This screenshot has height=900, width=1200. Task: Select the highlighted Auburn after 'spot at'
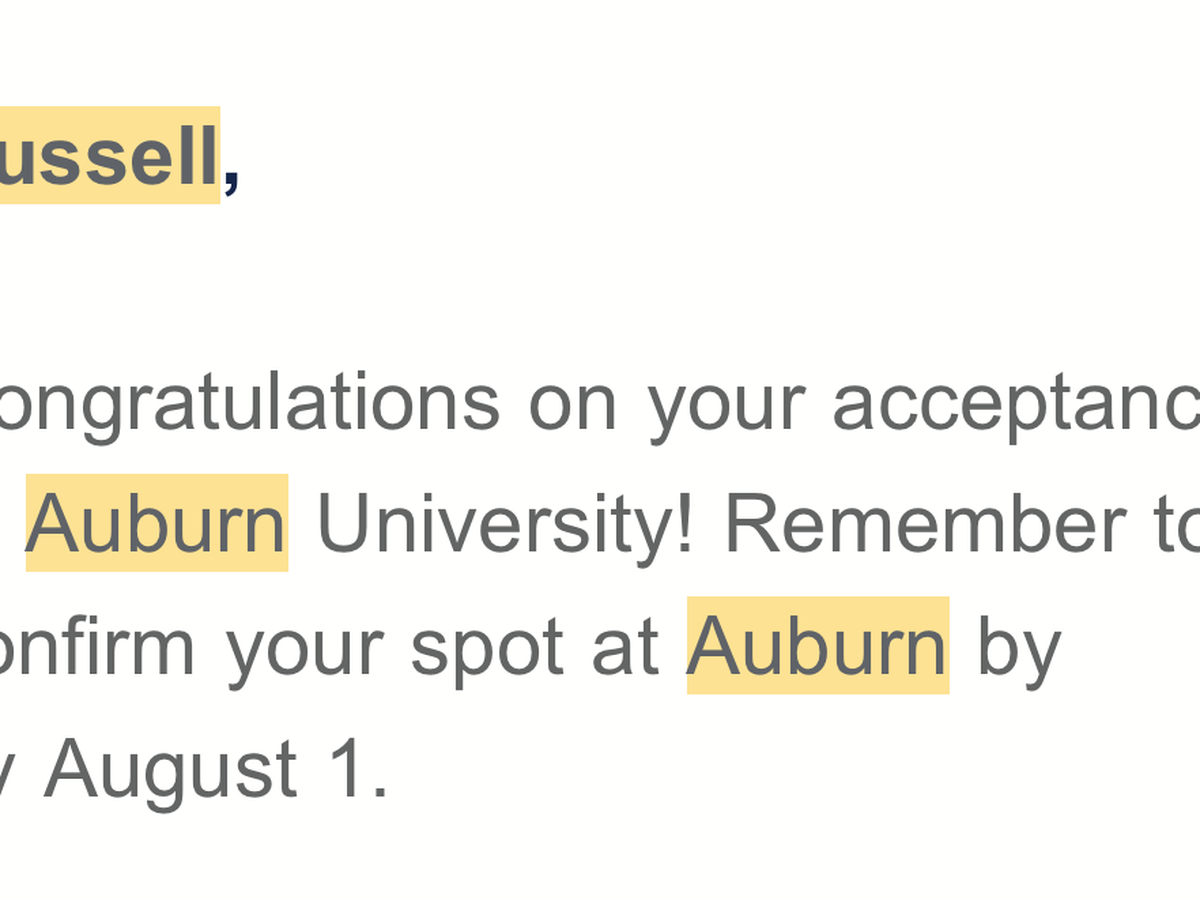click(818, 645)
